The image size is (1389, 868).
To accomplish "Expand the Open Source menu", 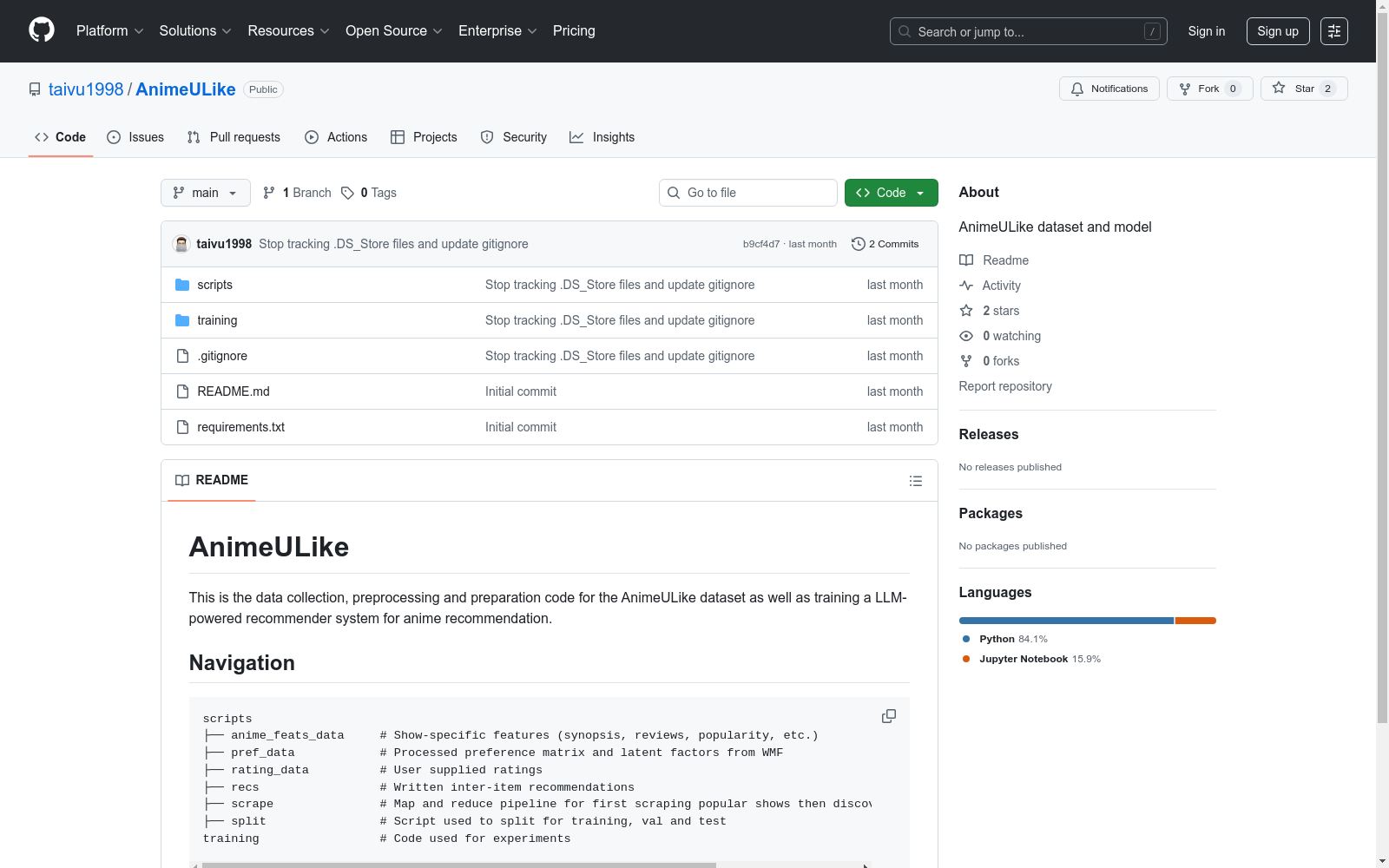I will pyautogui.click(x=394, y=31).
